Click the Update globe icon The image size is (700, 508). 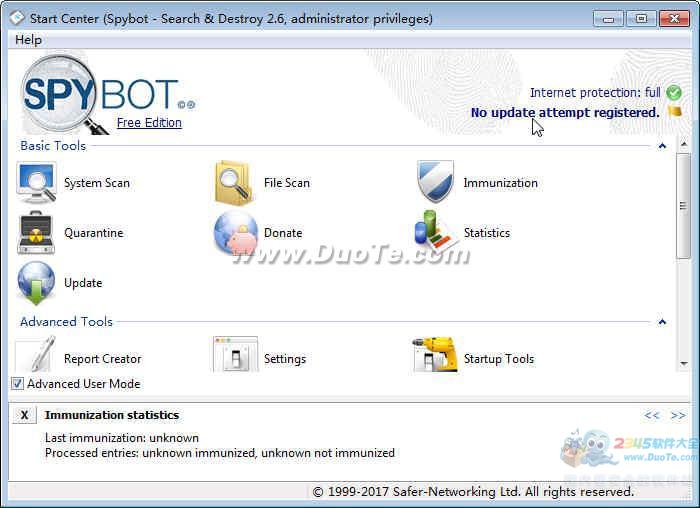pyautogui.click(x=36, y=283)
